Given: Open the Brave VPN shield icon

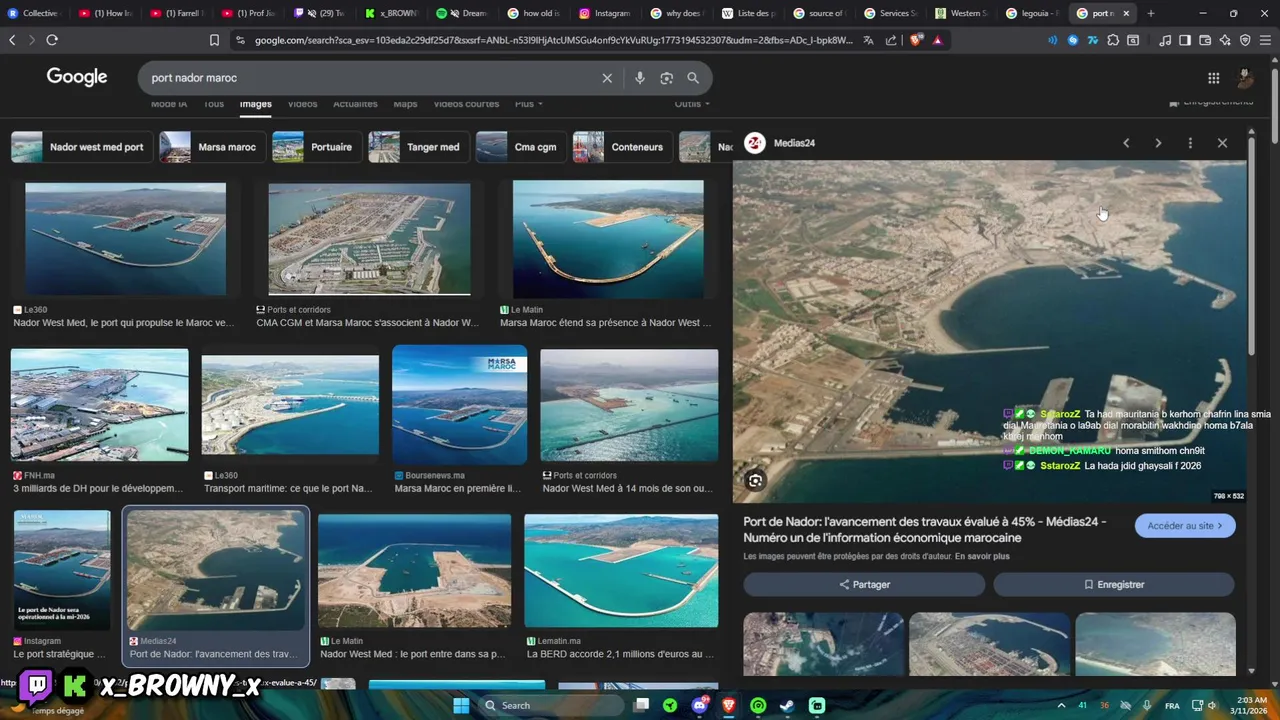Looking at the screenshot, I should [1245, 40].
